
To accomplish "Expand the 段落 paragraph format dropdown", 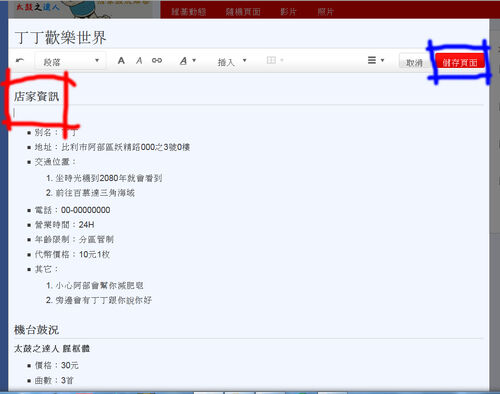I will [70, 61].
